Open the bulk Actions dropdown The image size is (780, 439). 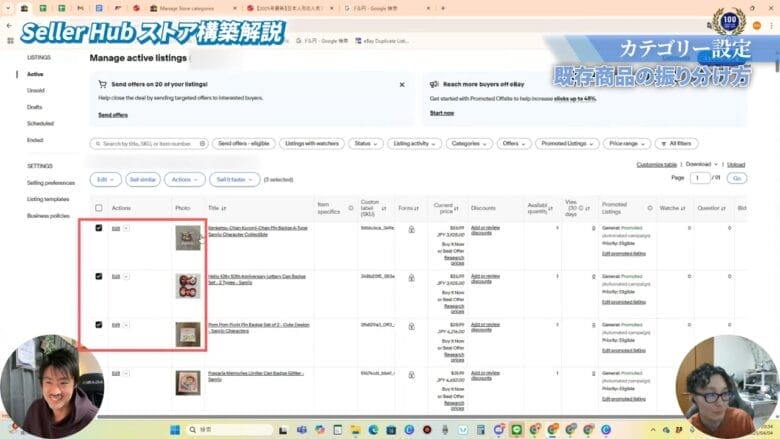coord(185,179)
